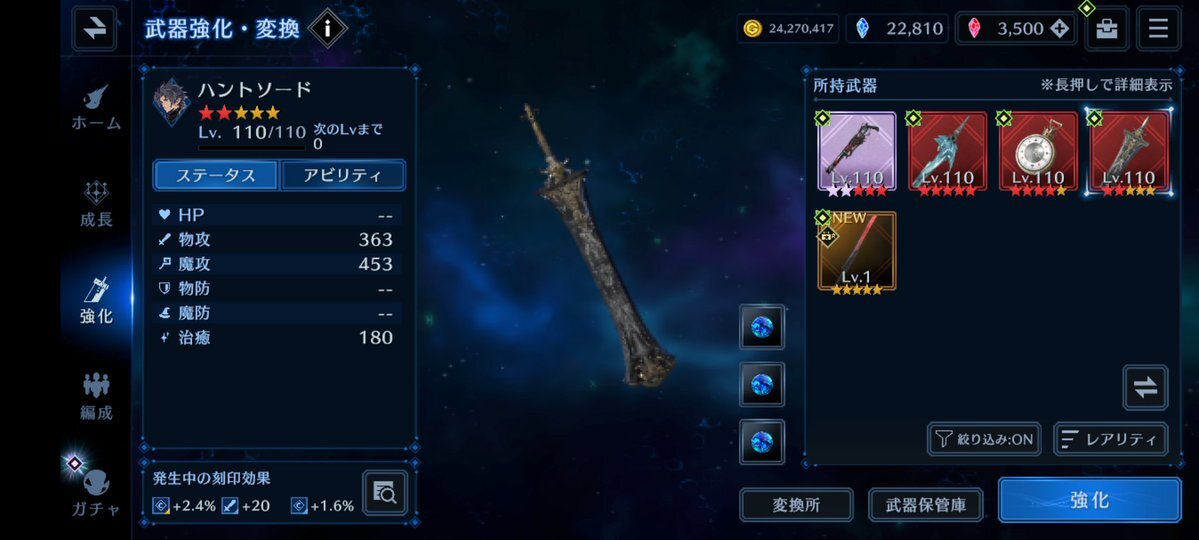Open the レアリティ sort dropdown
Viewport: 1199px width, 540px height.
pos(1110,439)
